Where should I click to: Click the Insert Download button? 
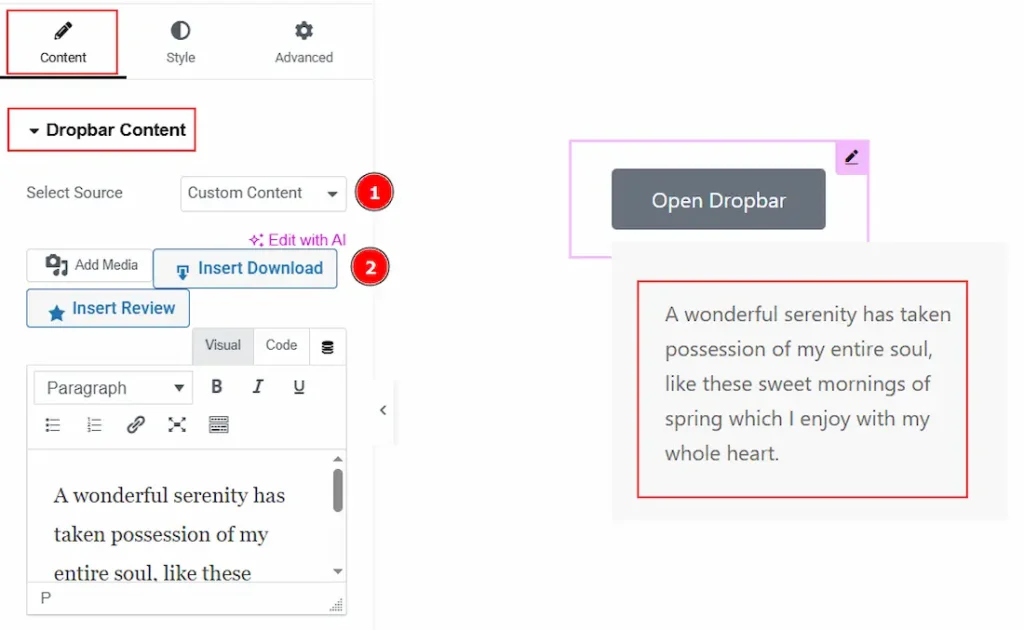[x=245, y=268]
